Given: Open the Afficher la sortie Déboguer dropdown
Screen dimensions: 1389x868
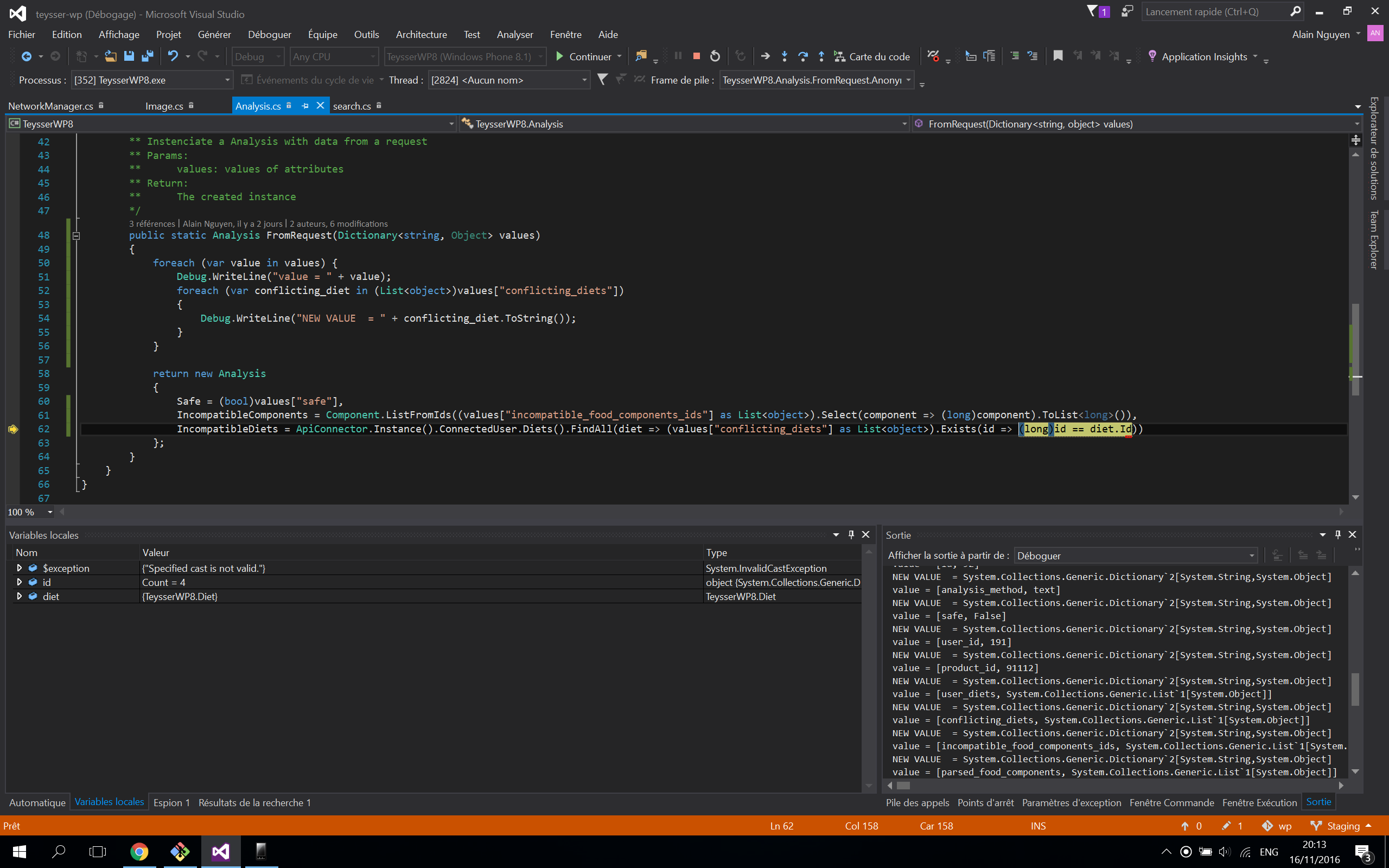Looking at the screenshot, I should pyautogui.click(x=1136, y=555).
